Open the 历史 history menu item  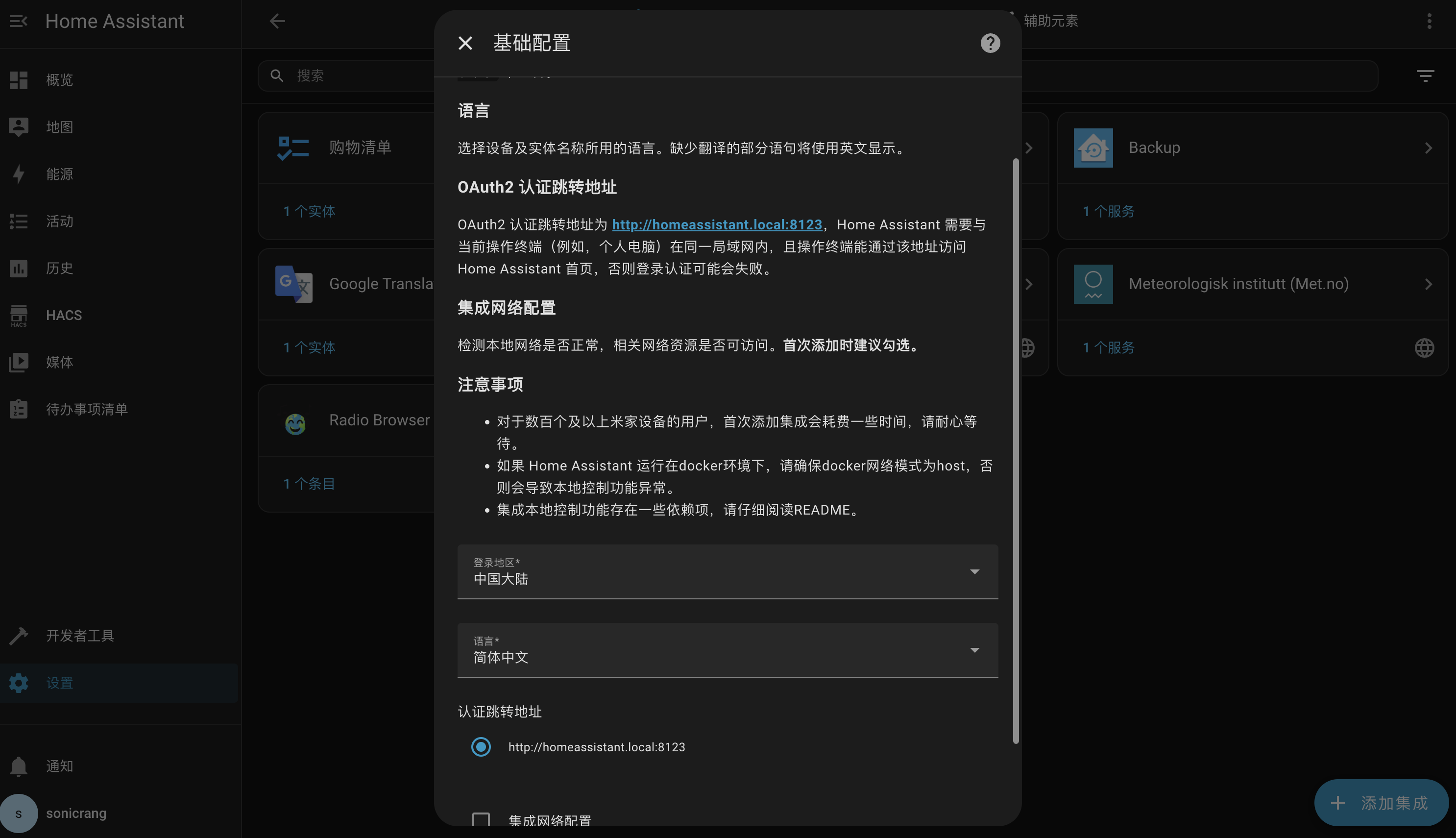tap(59, 268)
